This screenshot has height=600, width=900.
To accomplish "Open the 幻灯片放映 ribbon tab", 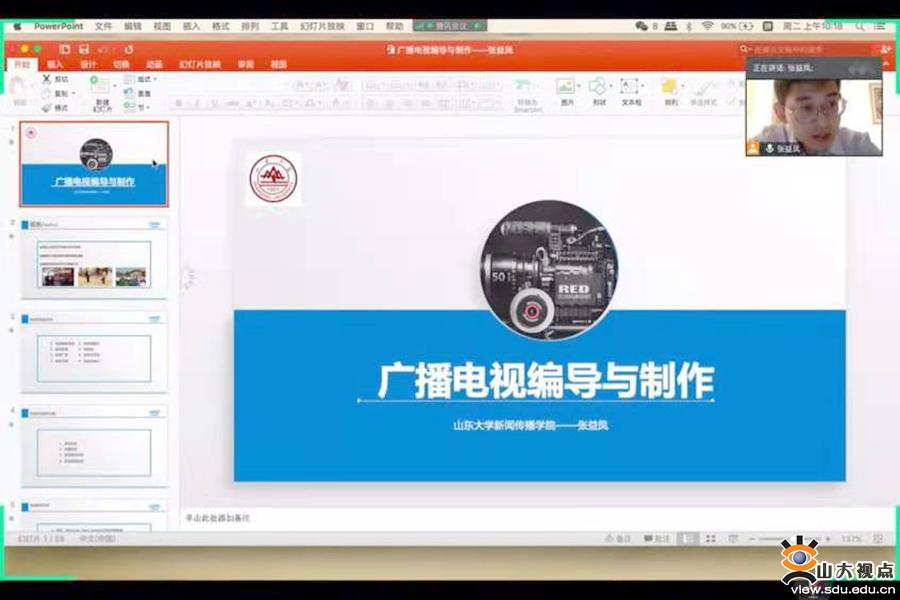I will pyautogui.click(x=200, y=64).
